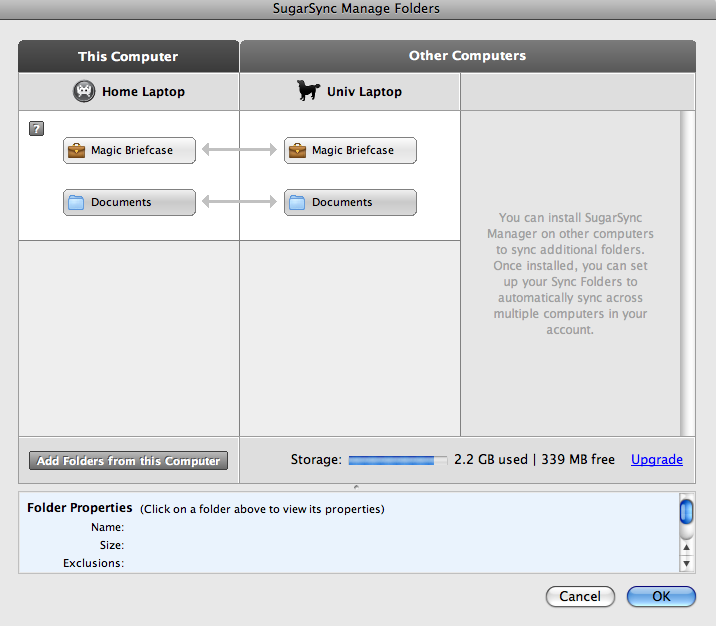The width and height of the screenshot is (716, 626).
Task: Click the sync arrow between Magic Briefcase folders
Action: [x=239, y=149]
